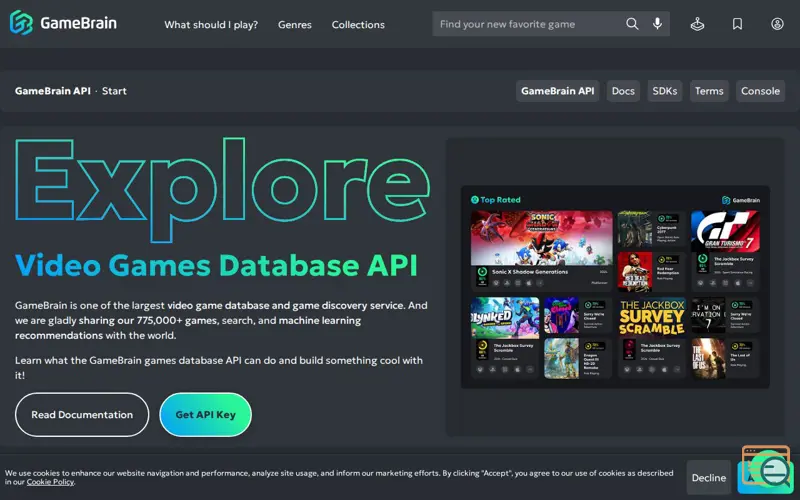Open the What should I play? menu
Screen dimensions: 800x500
coord(211,24)
